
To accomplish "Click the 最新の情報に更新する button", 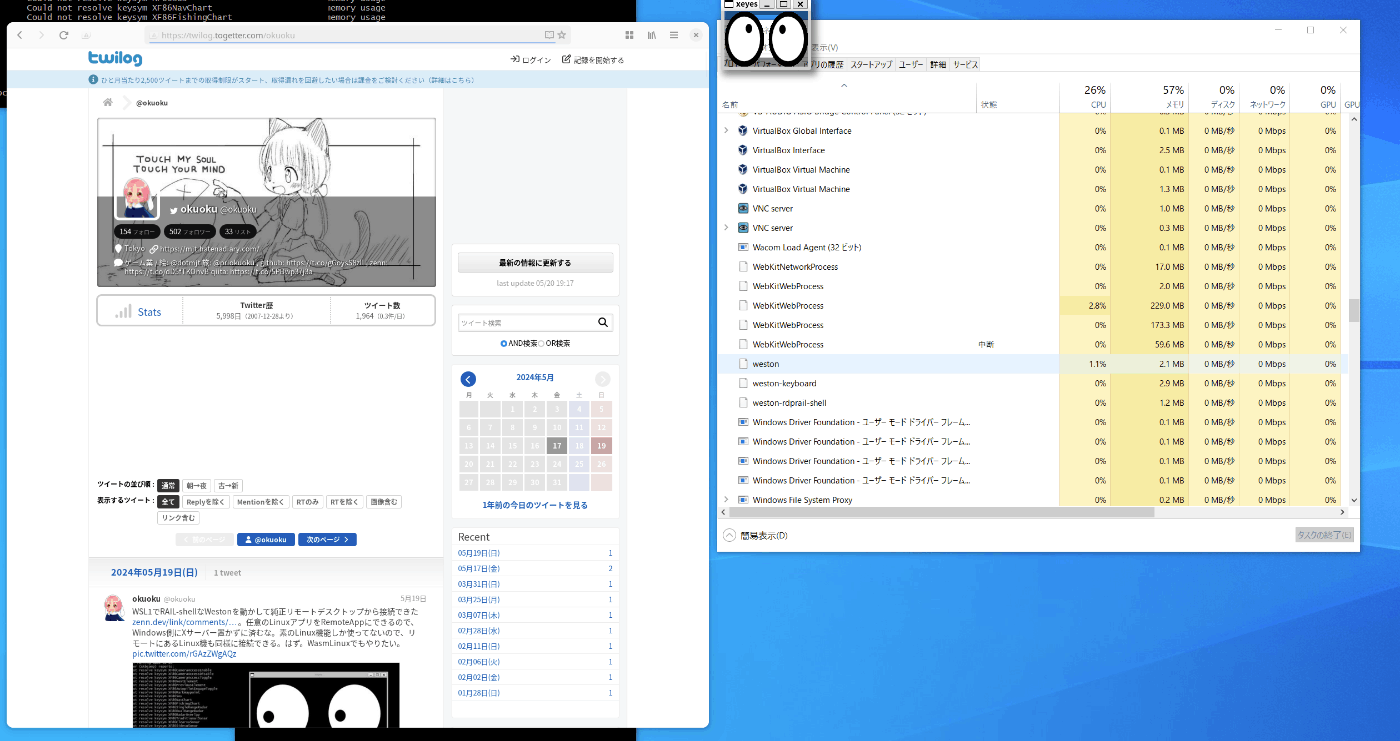I will click(535, 263).
